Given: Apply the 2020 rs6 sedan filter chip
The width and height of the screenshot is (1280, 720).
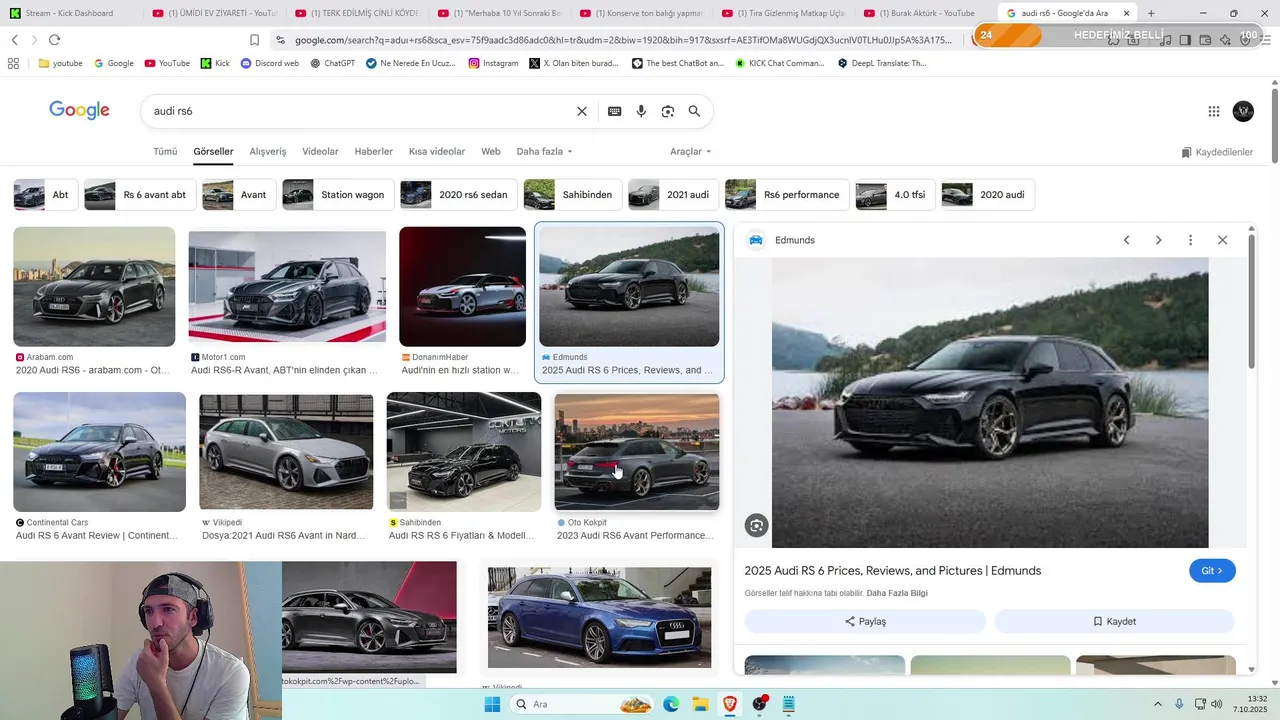Looking at the screenshot, I should [459, 195].
